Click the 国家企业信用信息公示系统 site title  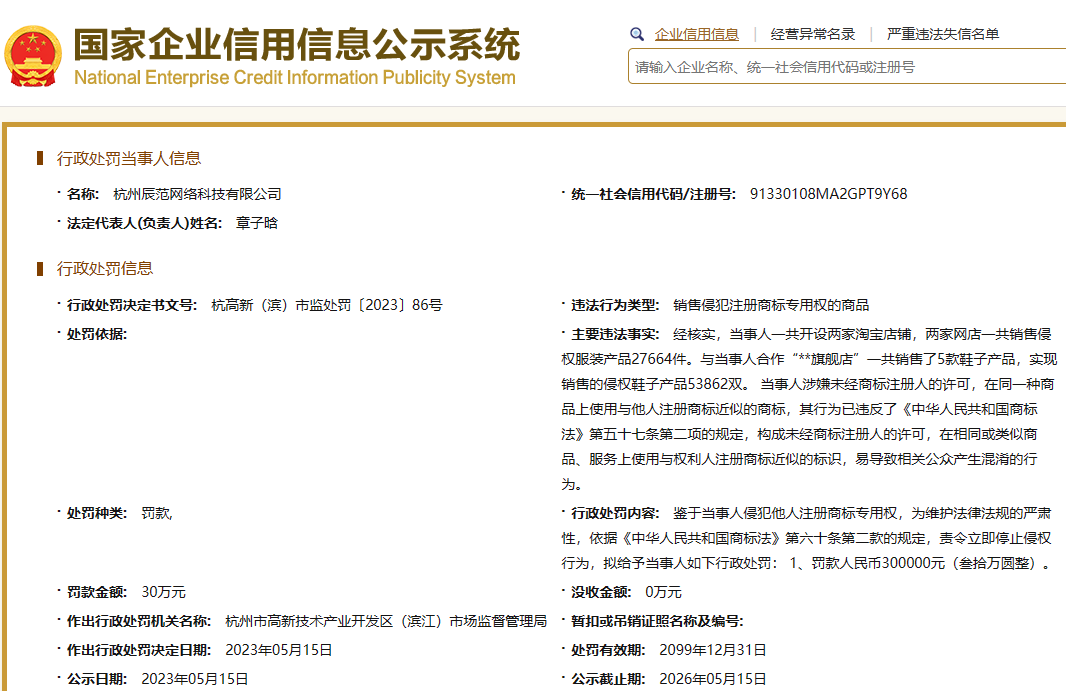(296, 44)
